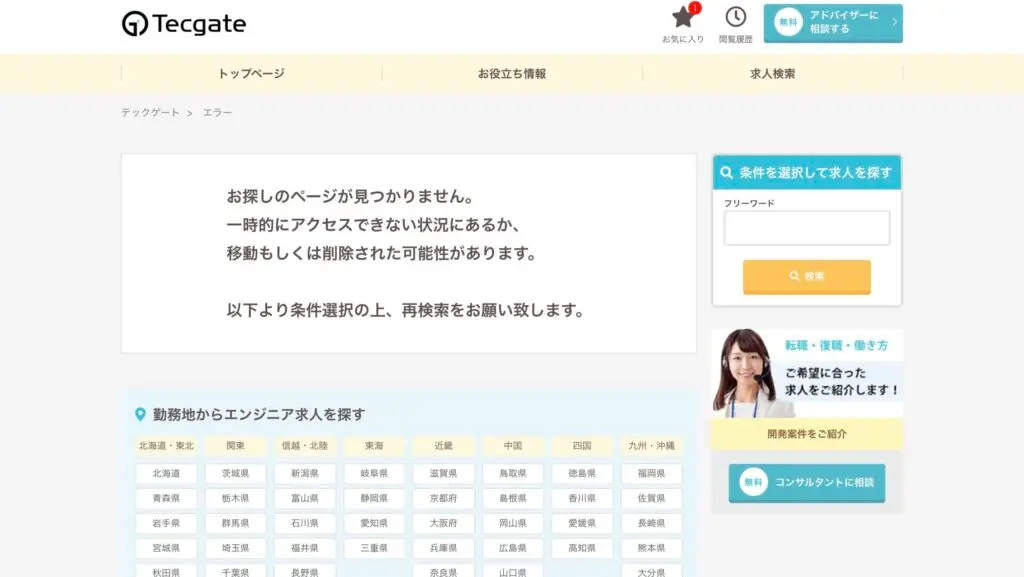Select the 愛知県 prefecture button
Screen dimensions: 1024x577
tap(374, 523)
